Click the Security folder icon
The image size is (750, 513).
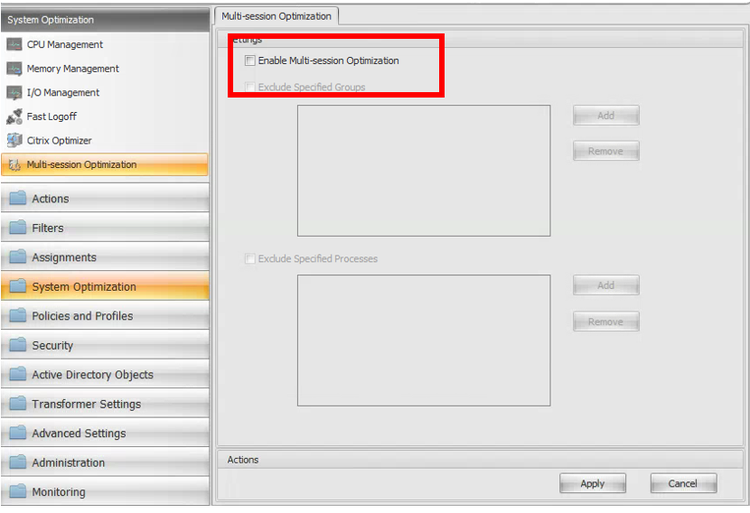pos(18,345)
